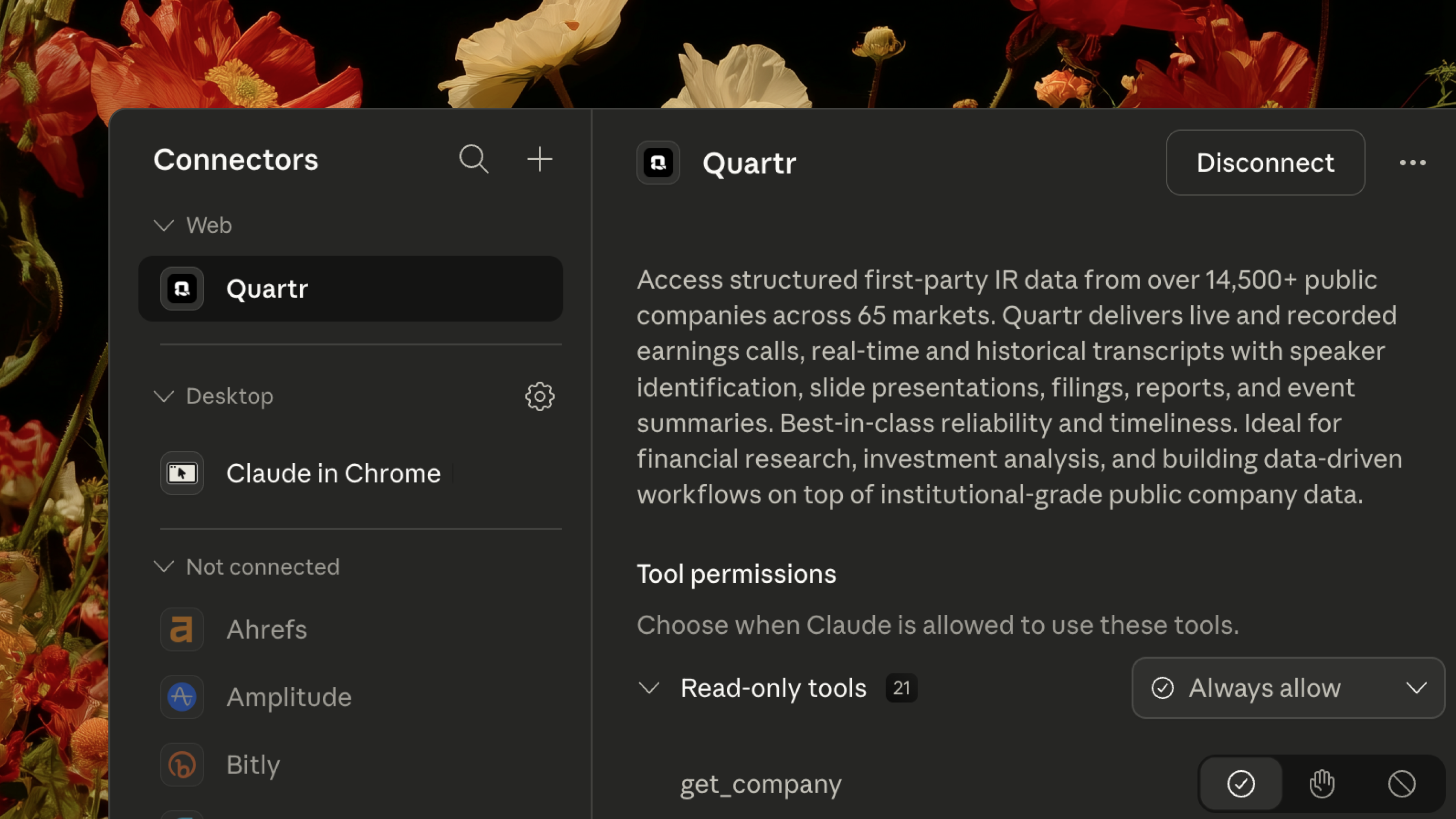Click the Bitly connector icon

click(181, 765)
